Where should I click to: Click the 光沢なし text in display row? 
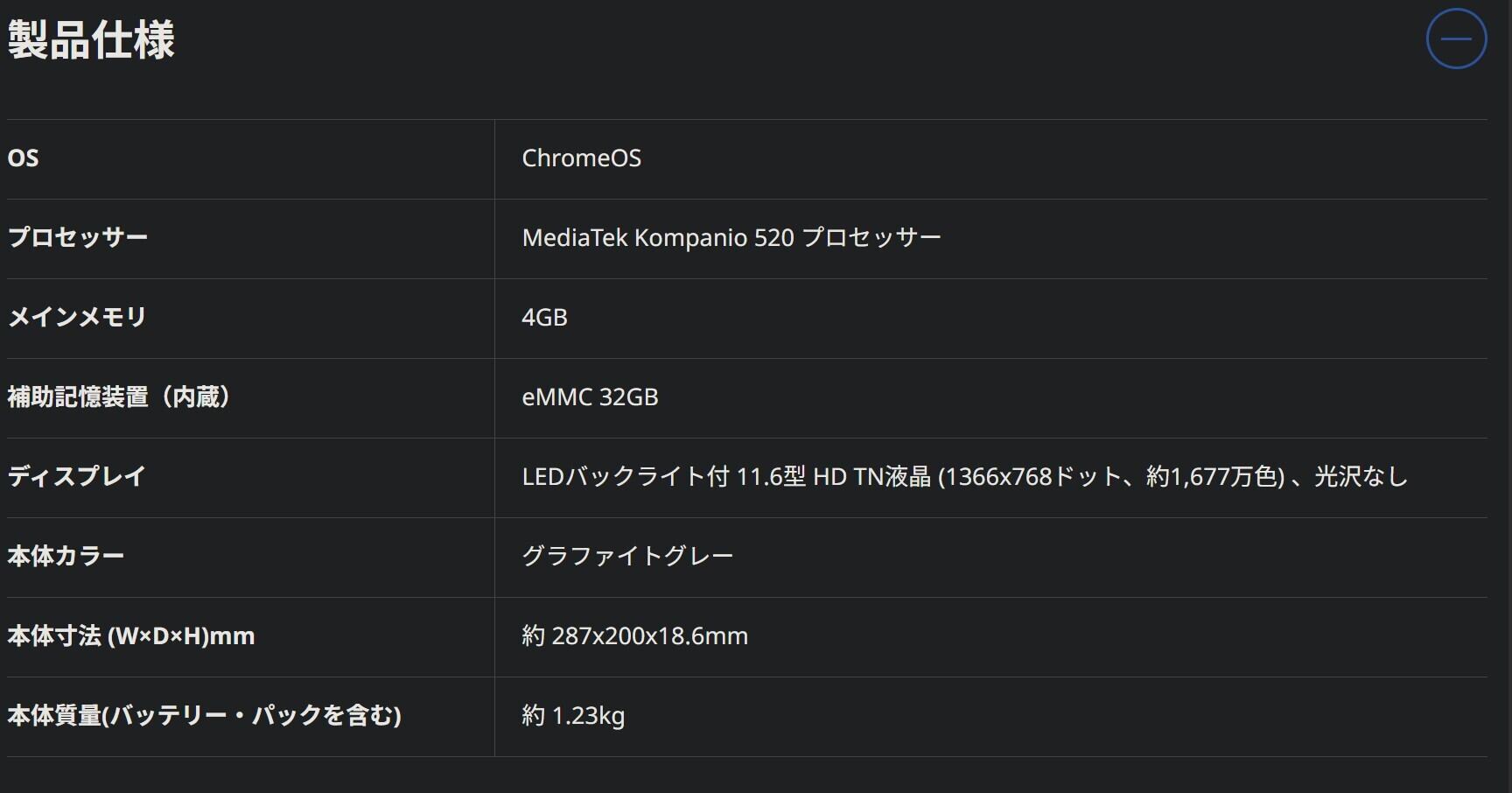[1361, 477]
